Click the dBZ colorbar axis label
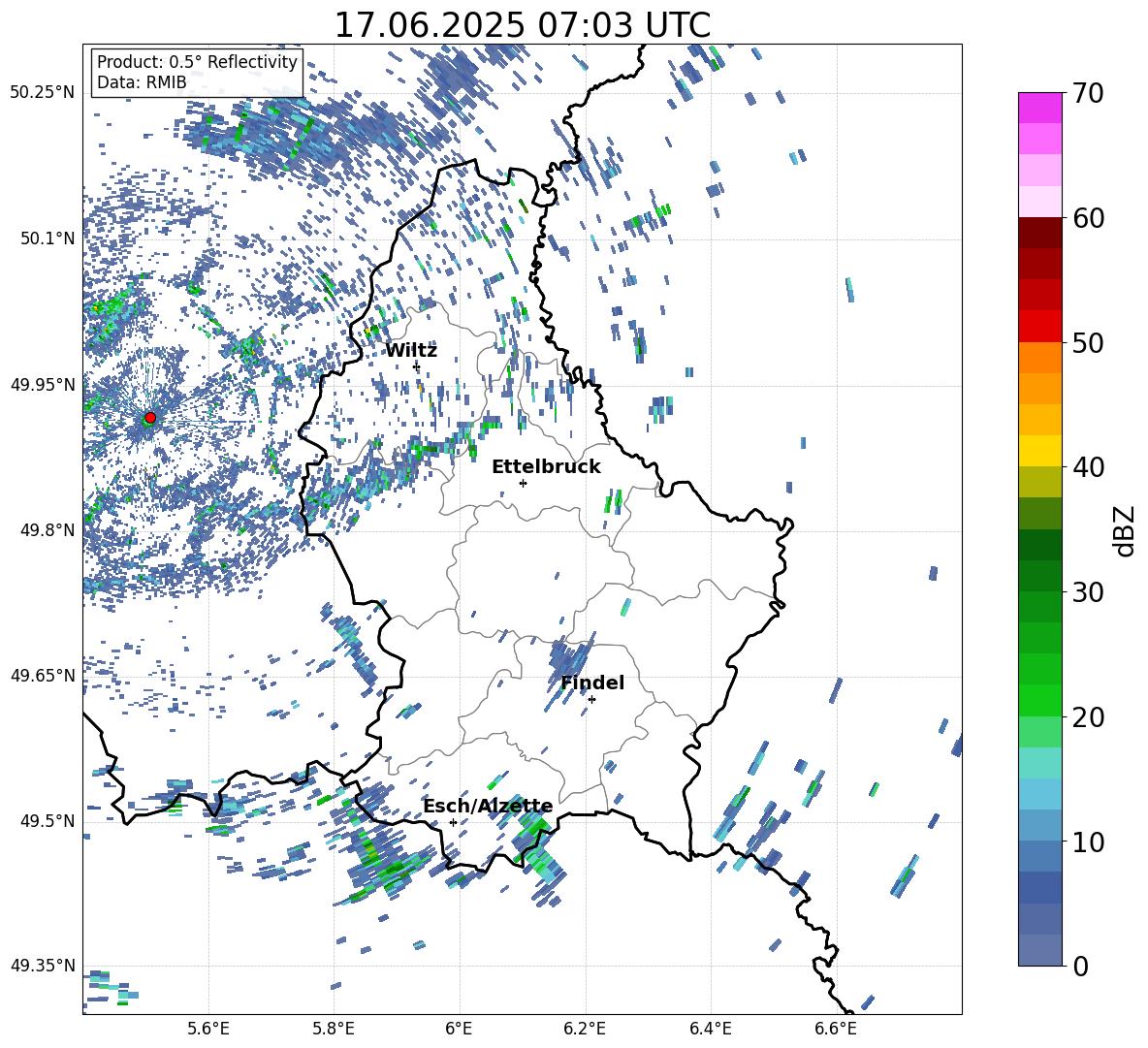This screenshot has height=1048, width=1148. click(x=1126, y=530)
